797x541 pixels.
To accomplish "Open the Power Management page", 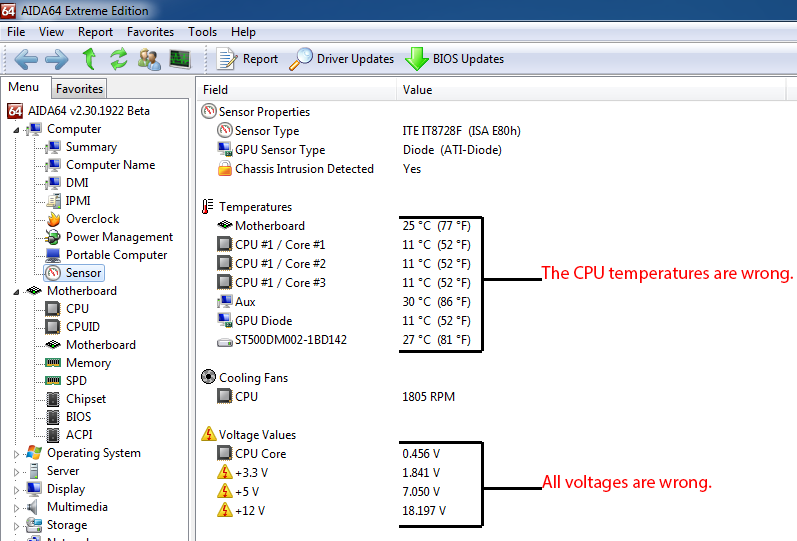I will [x=109, y=237].
